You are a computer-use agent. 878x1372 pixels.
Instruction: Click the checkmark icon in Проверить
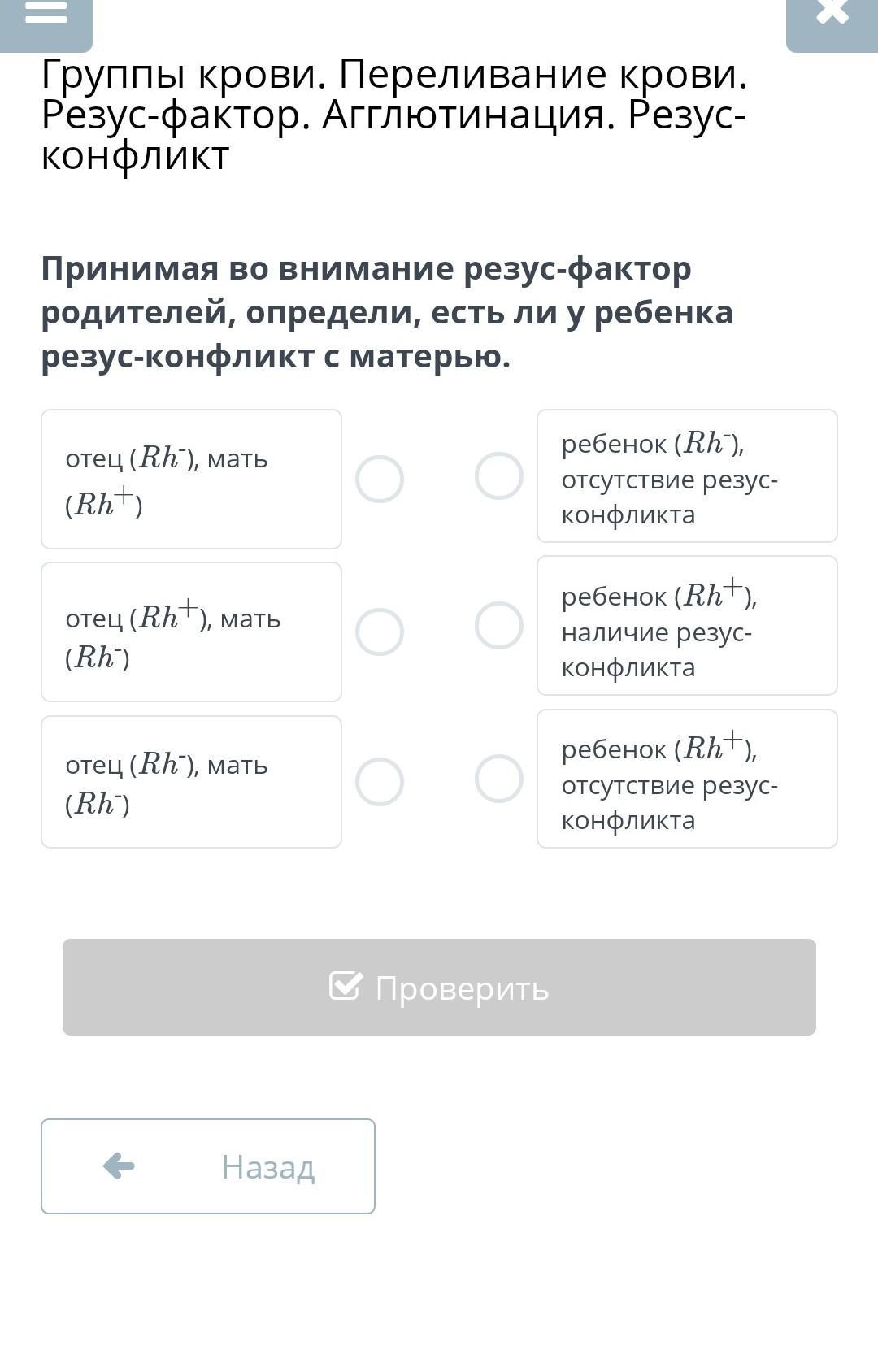346,986
